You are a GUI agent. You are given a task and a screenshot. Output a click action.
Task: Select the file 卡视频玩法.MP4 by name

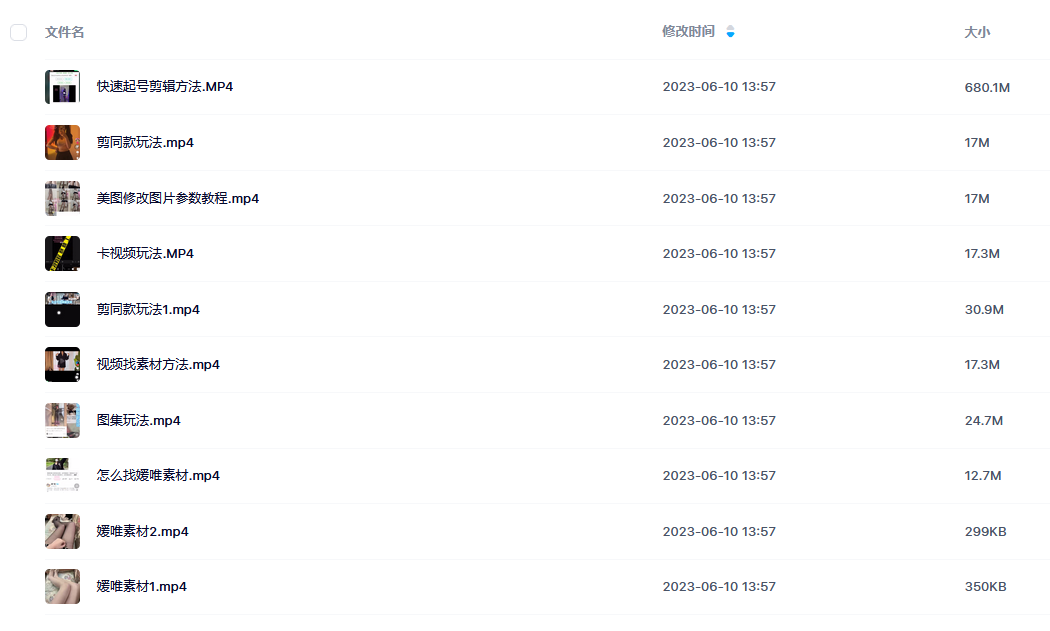point(145,254)
